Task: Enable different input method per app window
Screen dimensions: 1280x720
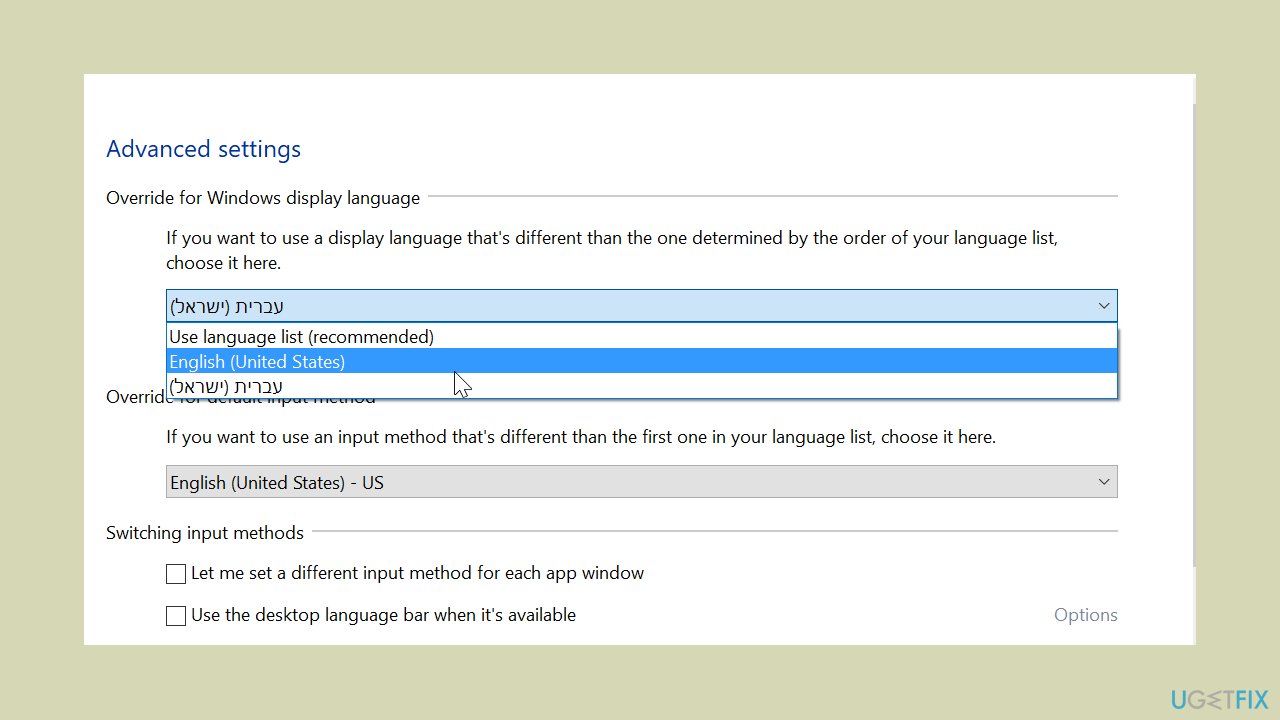Action: pos(176,574)
